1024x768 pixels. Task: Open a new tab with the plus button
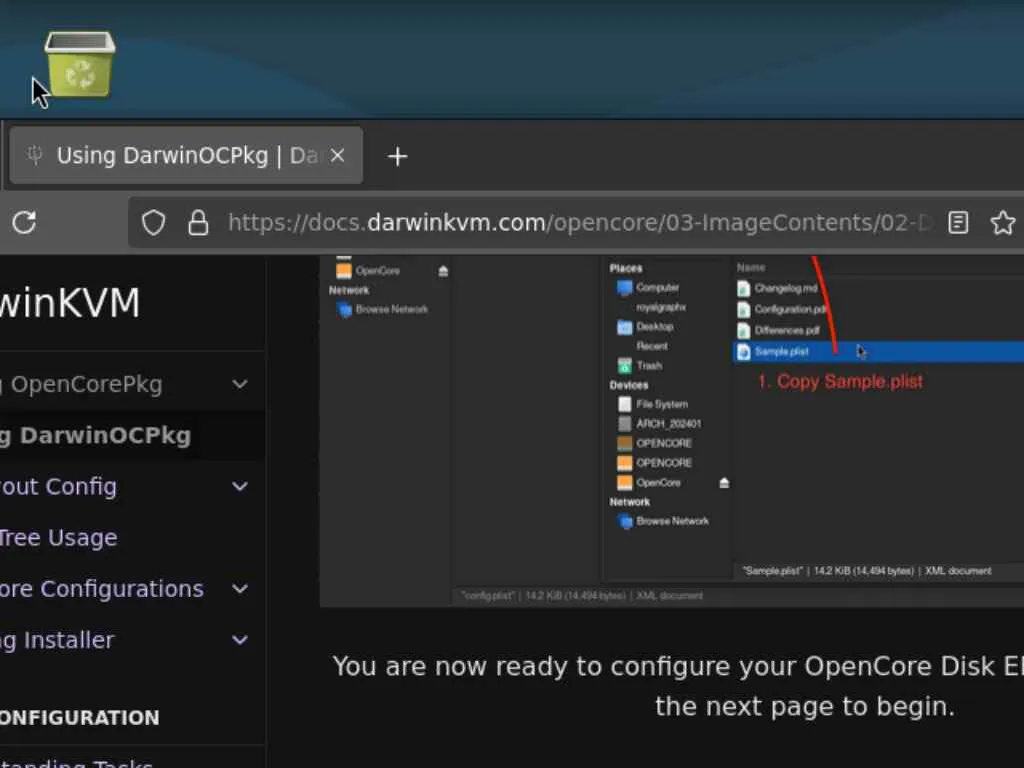pos(397,156)
